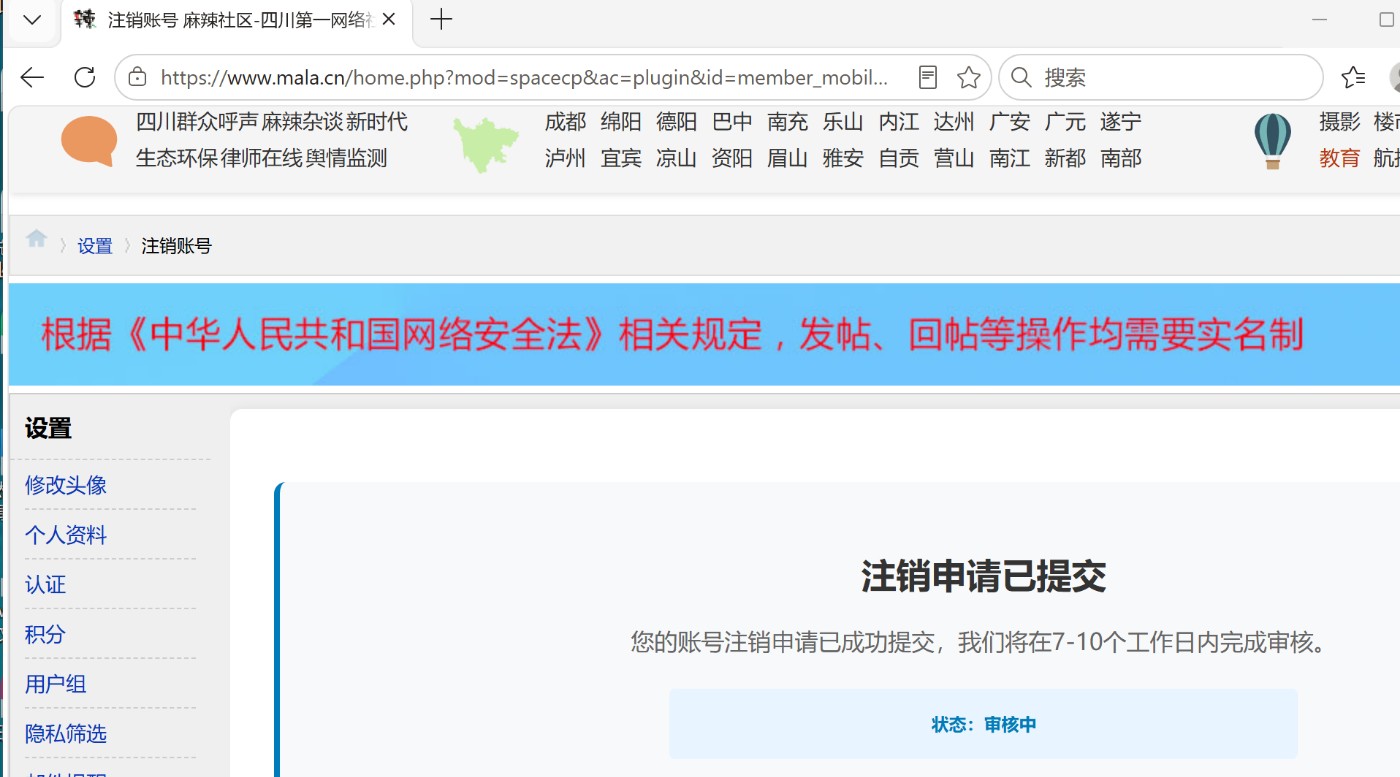Image resolution: width=1400 pixels, height=777 pixels.
Task: Select the 注销账号 麻辣社区 browser tab
Action: coord(237,20)
